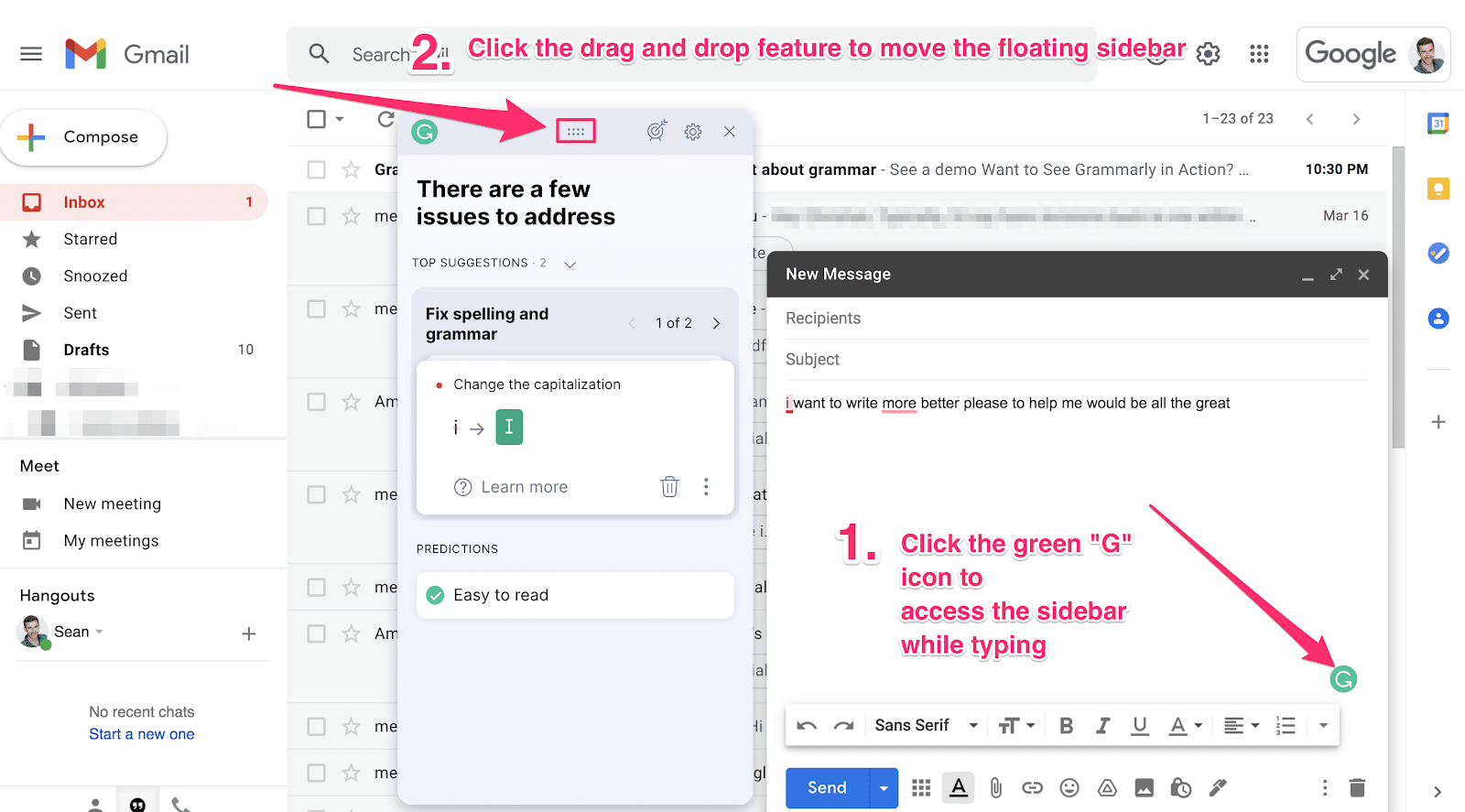Screen dimensions: 1465x812
Task: Insert a link in the message
Action: pyautogui.click(x=1033, y=787)
